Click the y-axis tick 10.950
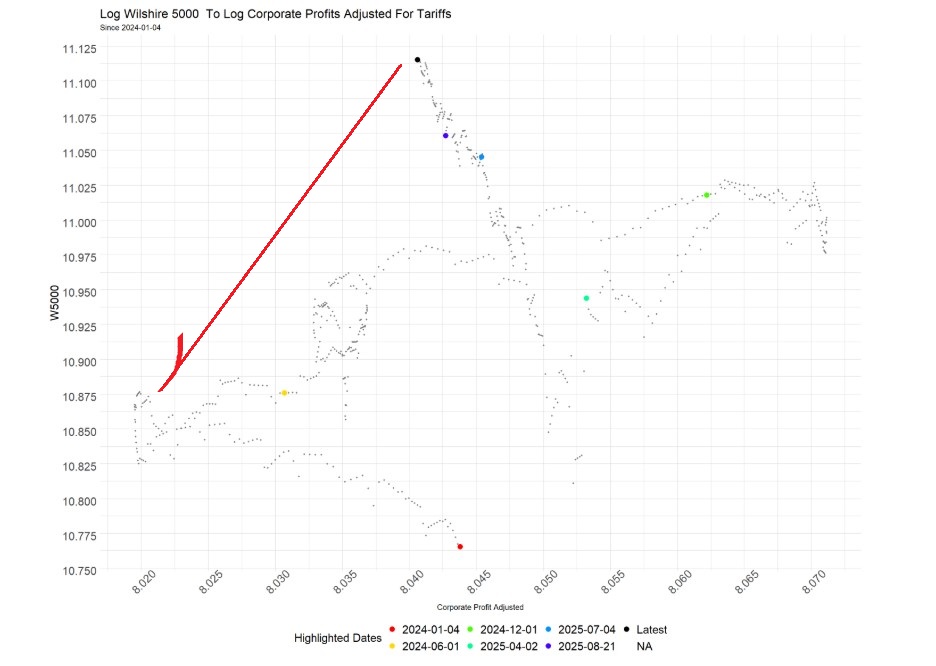Viewport: 936px width, 666px height. 79,292
